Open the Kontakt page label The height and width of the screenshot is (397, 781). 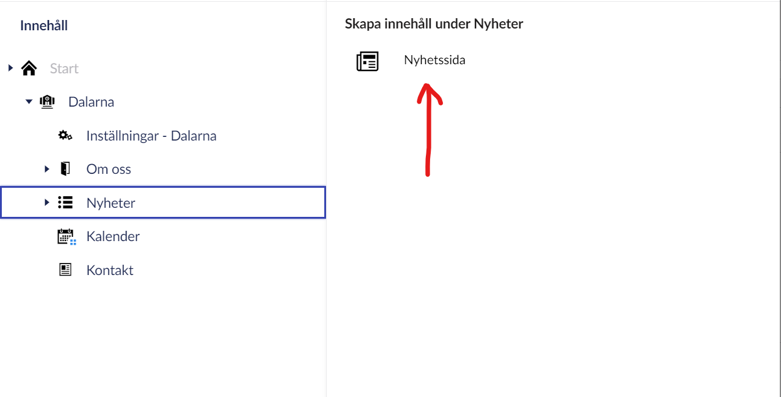(110, 270)
